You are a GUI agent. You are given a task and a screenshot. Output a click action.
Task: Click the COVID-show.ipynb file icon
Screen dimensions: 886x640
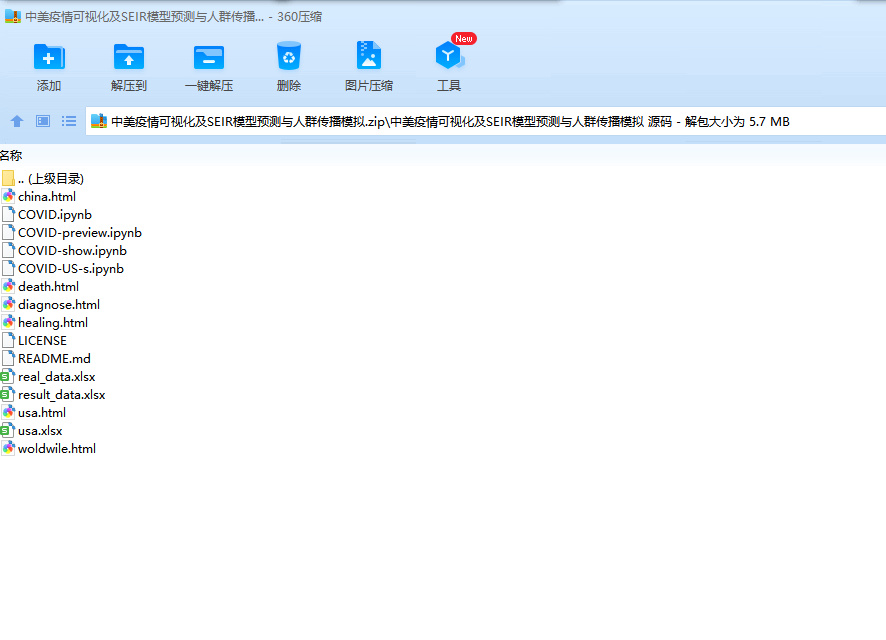pos(8,251)
